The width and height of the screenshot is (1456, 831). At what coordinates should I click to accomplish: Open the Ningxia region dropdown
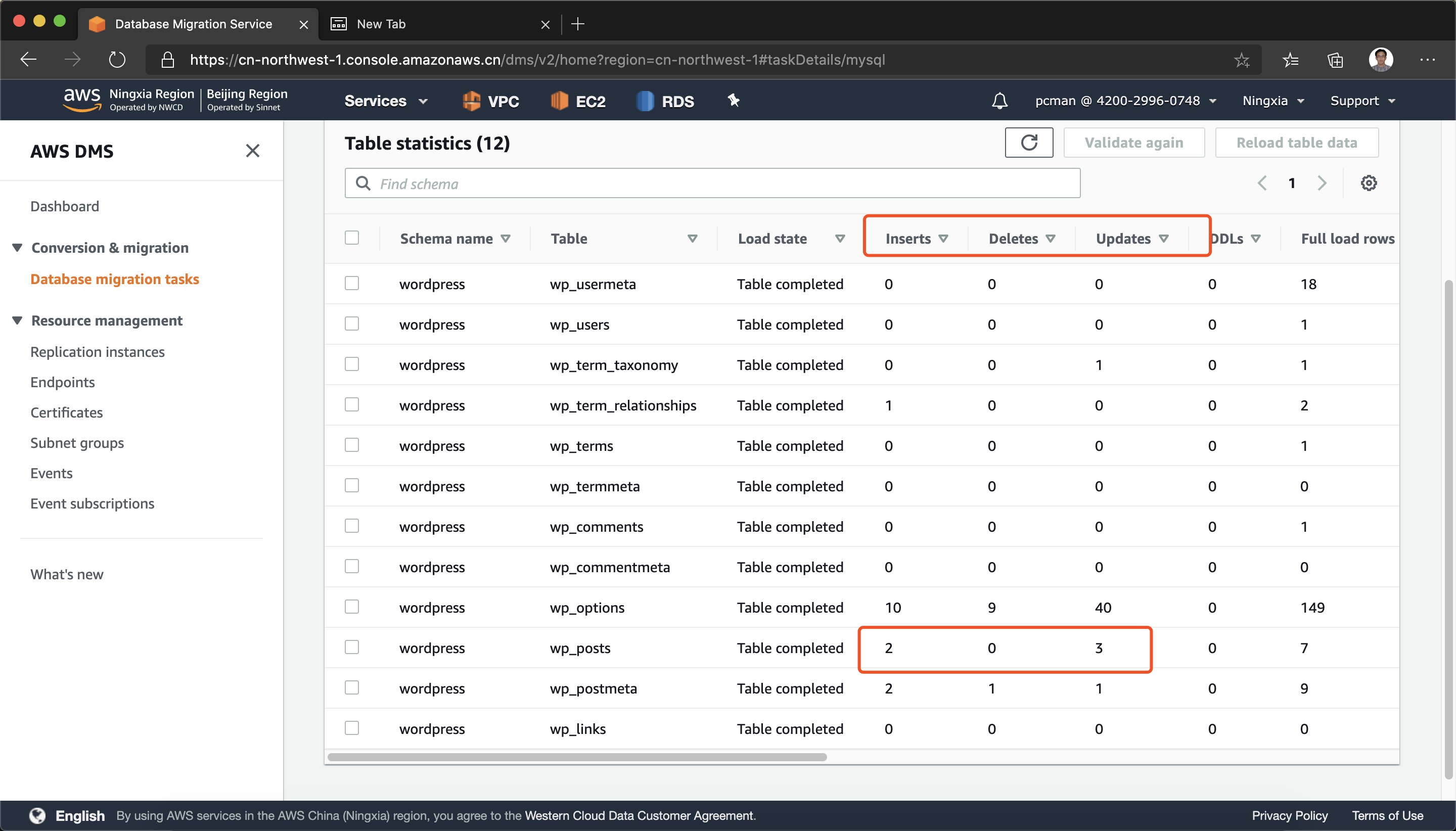(x=1273, y=101)
